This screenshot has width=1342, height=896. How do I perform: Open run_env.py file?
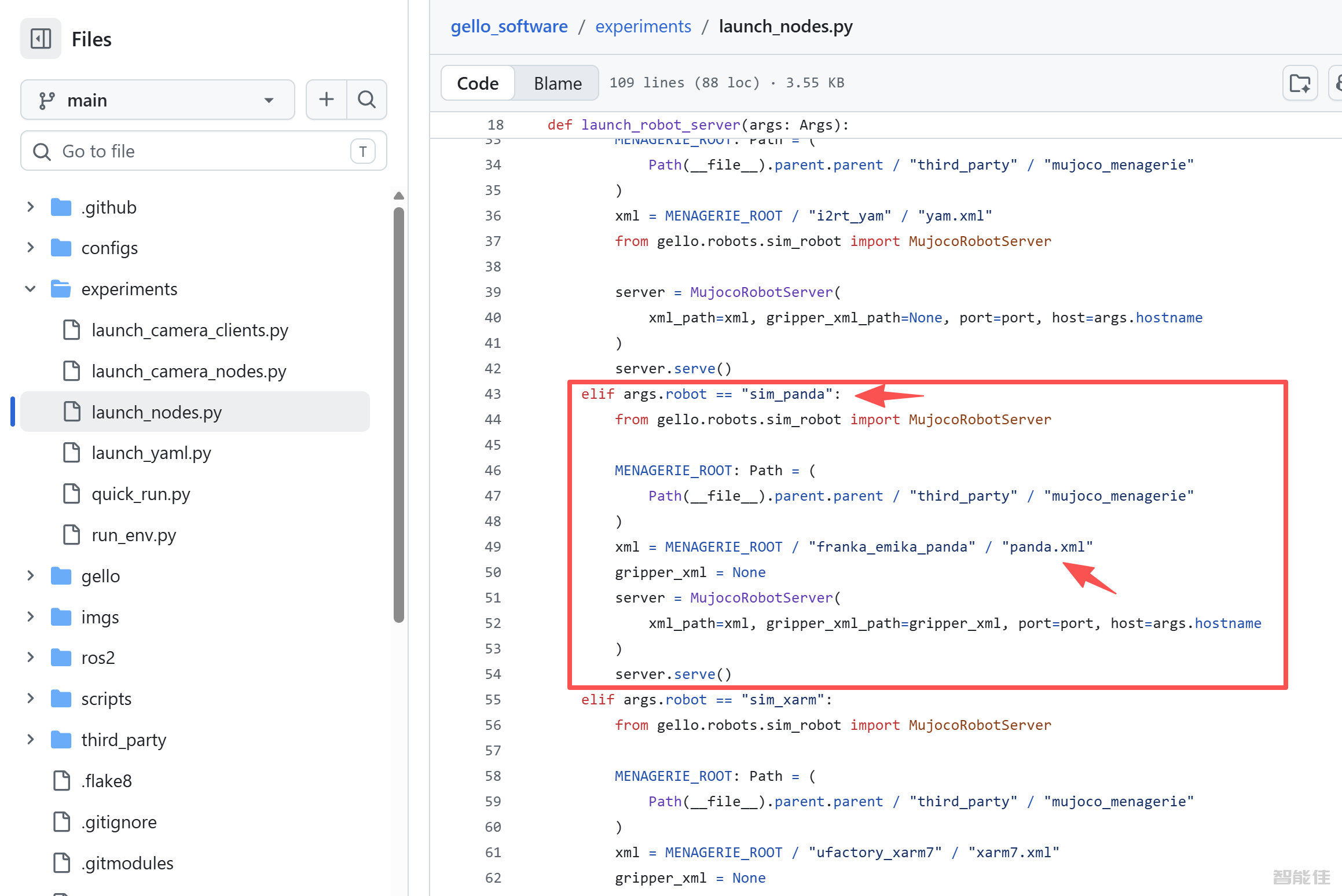click(134, 535)
